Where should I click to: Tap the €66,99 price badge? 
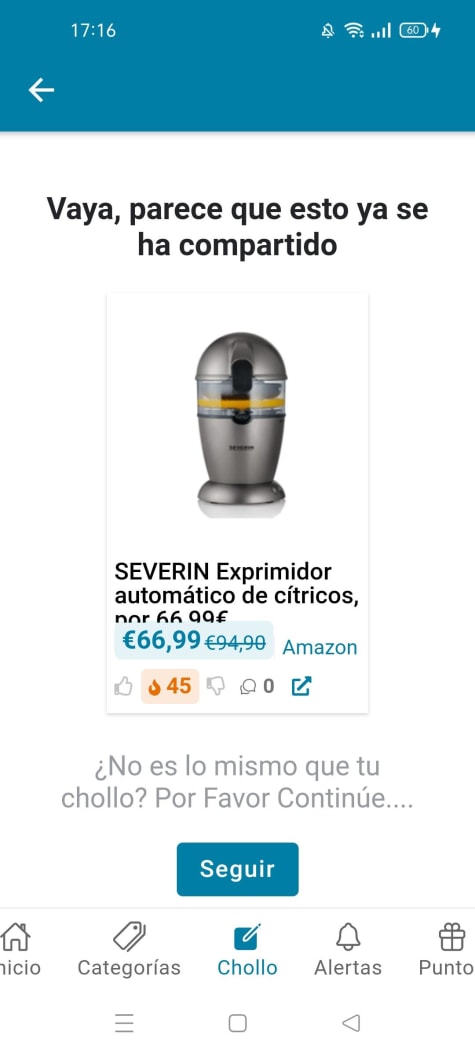tap(194, 640)
